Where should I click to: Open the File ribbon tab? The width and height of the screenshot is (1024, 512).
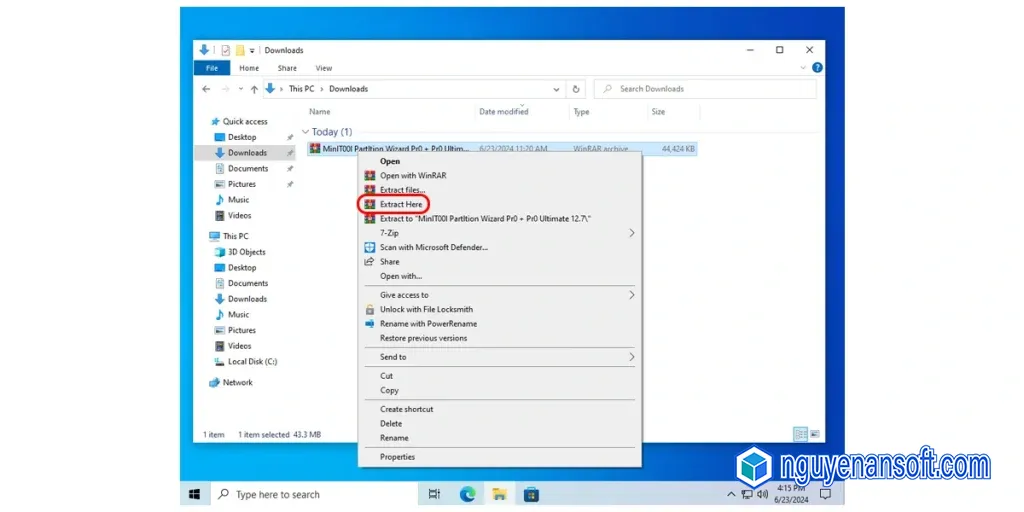point(212,68)
